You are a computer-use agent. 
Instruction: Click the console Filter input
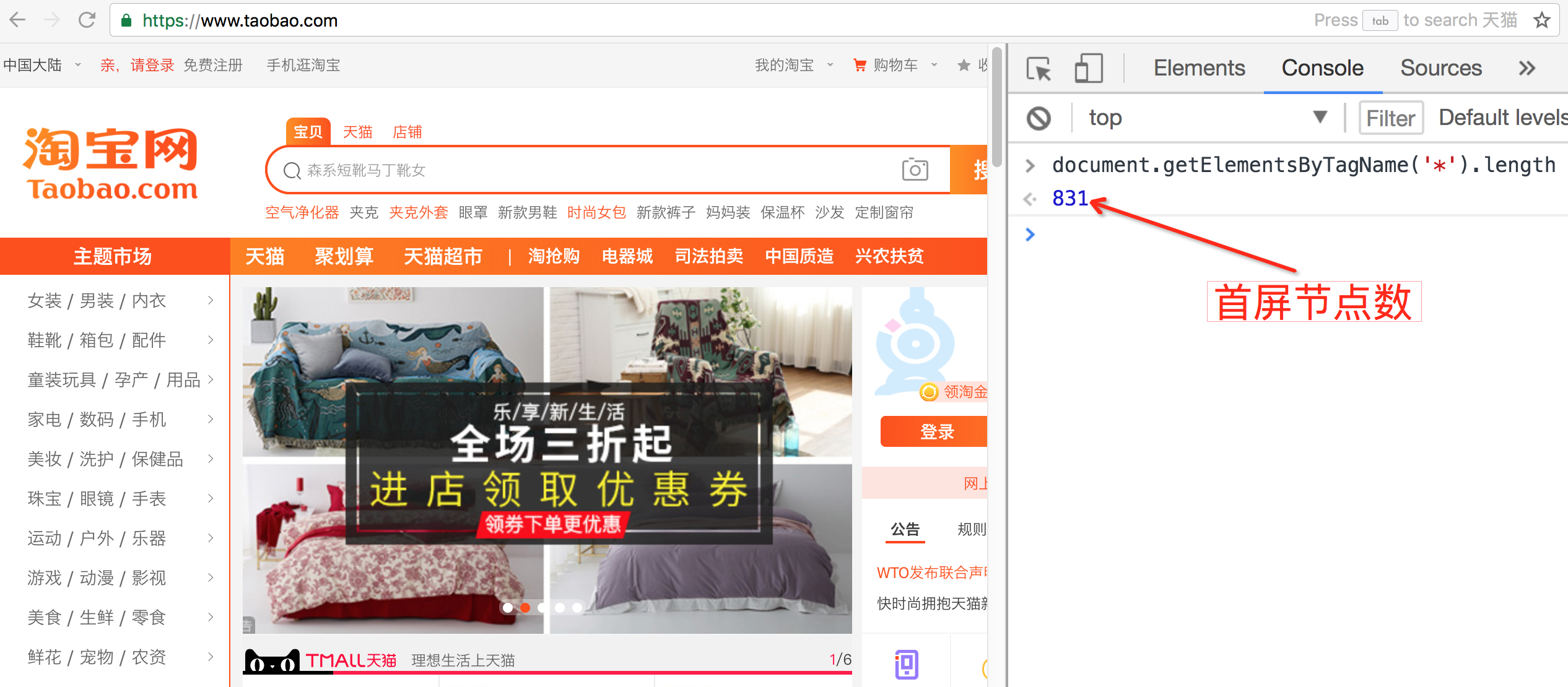1391,118
